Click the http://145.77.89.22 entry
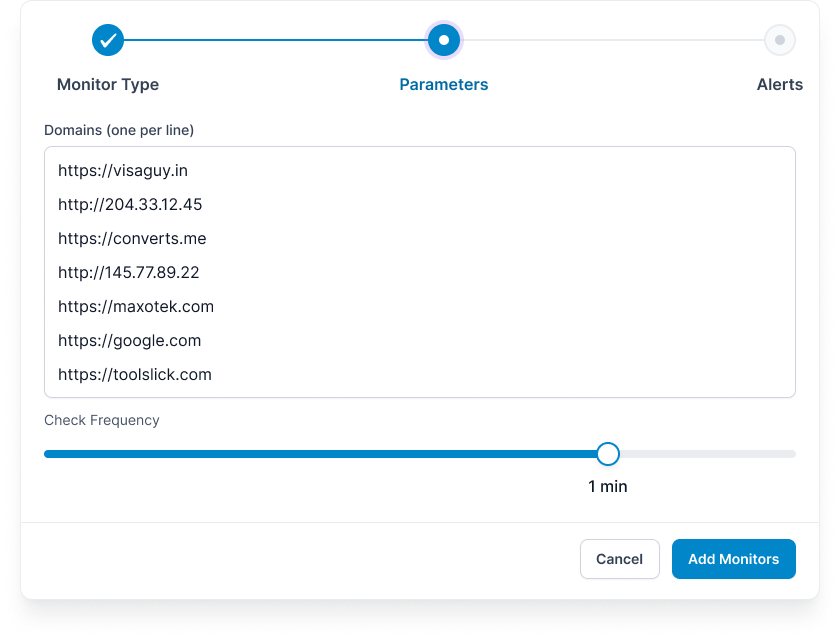 [x=129, y=273]
